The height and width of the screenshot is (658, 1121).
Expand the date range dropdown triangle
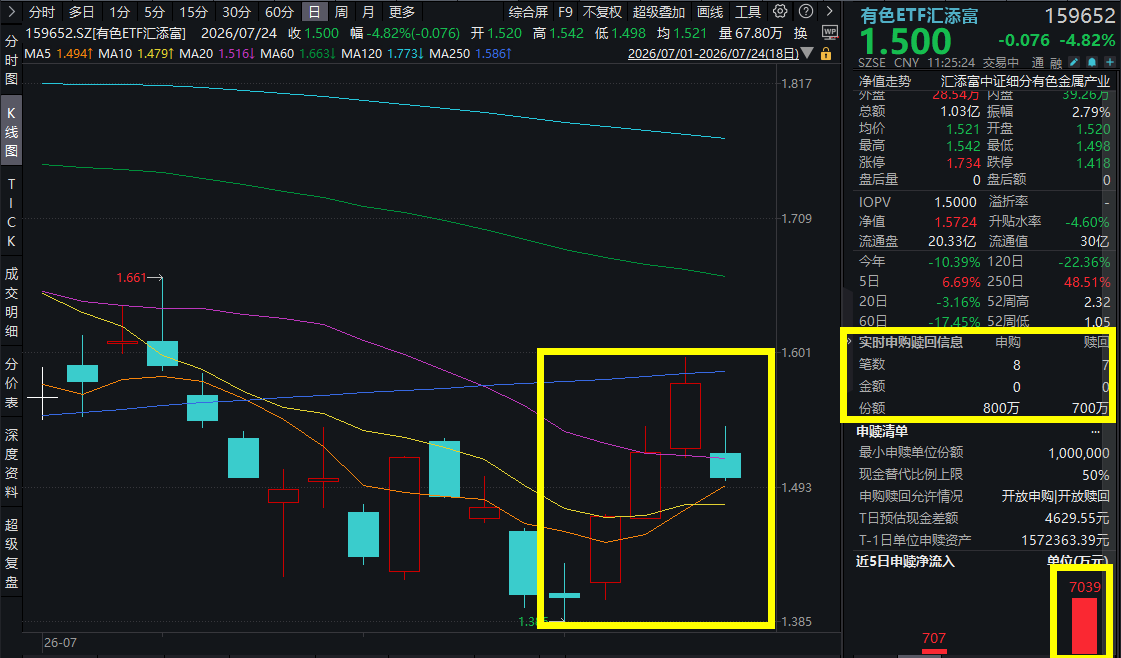click(x=808, y=54)
